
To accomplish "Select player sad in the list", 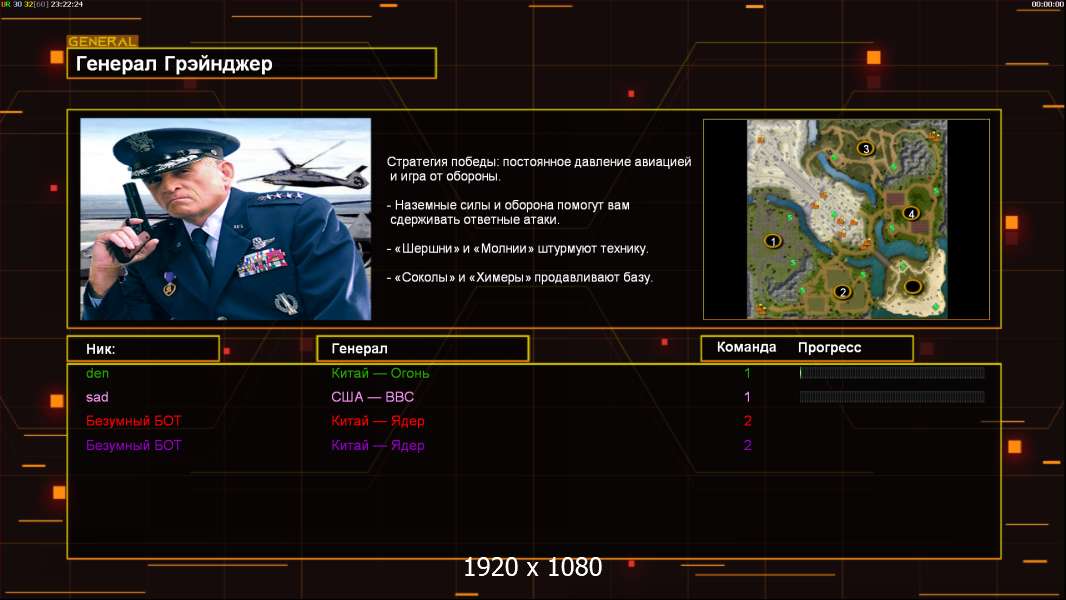I will tap(97, 397).
